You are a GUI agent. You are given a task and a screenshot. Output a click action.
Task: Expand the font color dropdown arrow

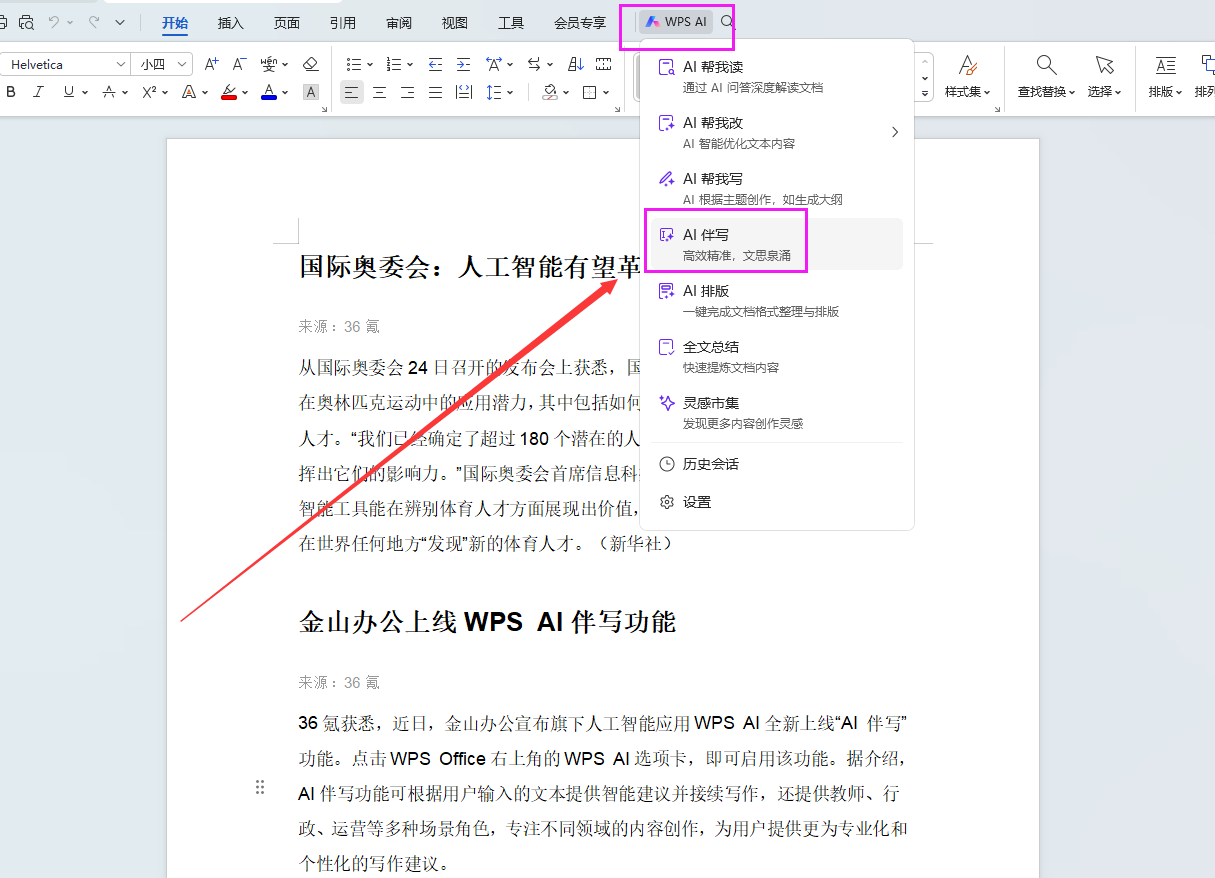tap(285, 93)
